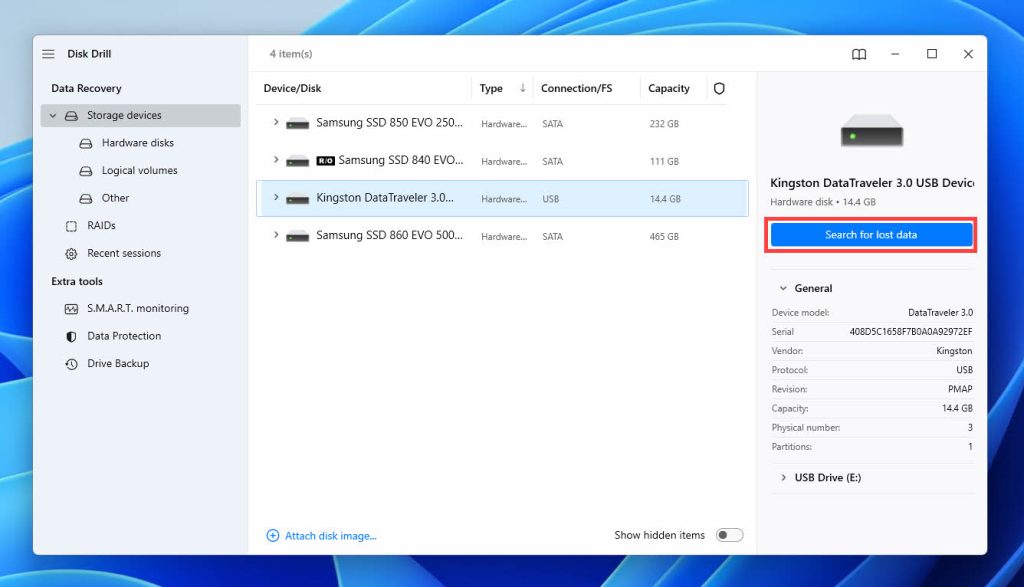Click the Other category drive icon
1024x587 pixels.
pos(86,198)
